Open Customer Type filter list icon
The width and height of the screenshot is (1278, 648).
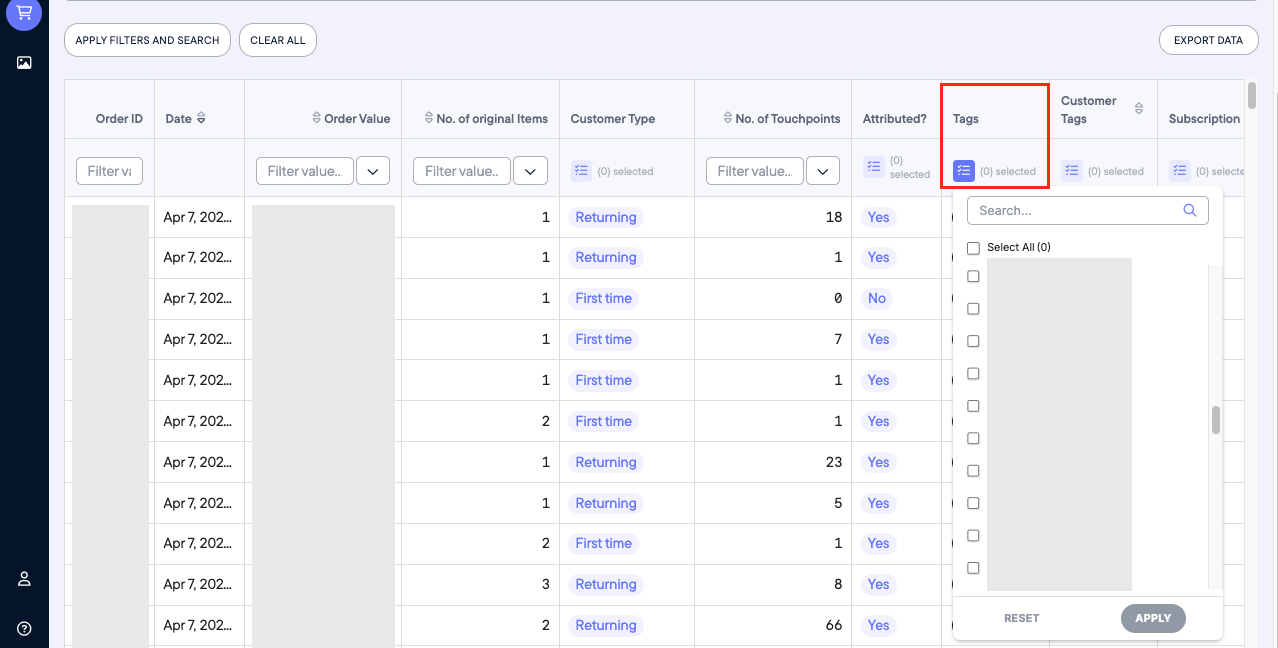coord(582,171)
